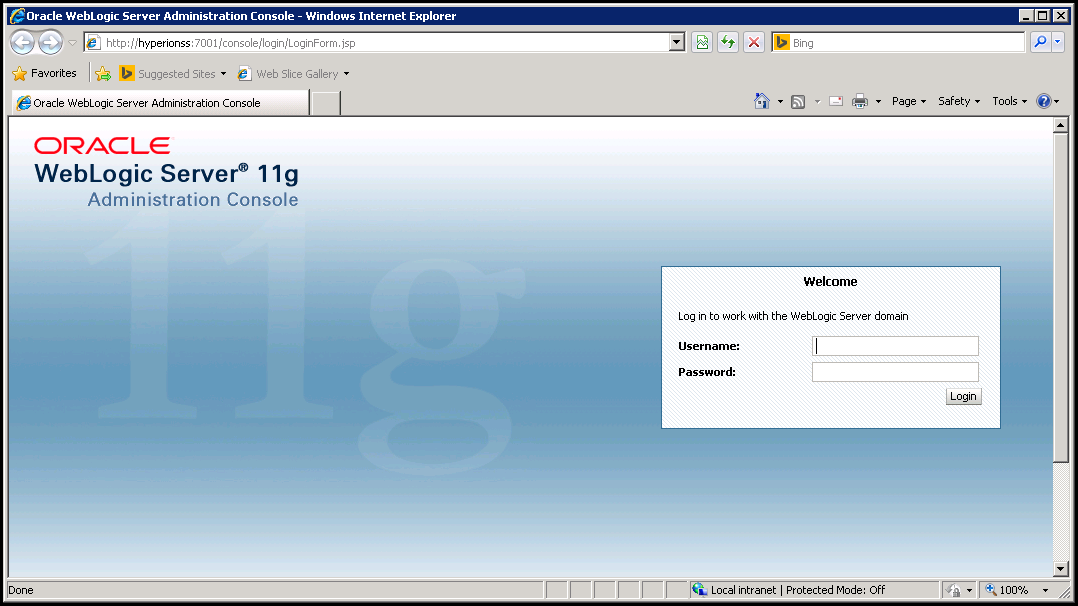
Task: Click "WebLogic Server® 11g" product title
Action: click(x=167, y=173)
